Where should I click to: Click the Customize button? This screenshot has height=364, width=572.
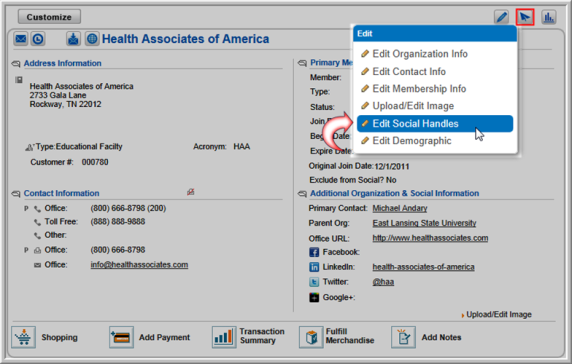(x=49, y=17)
